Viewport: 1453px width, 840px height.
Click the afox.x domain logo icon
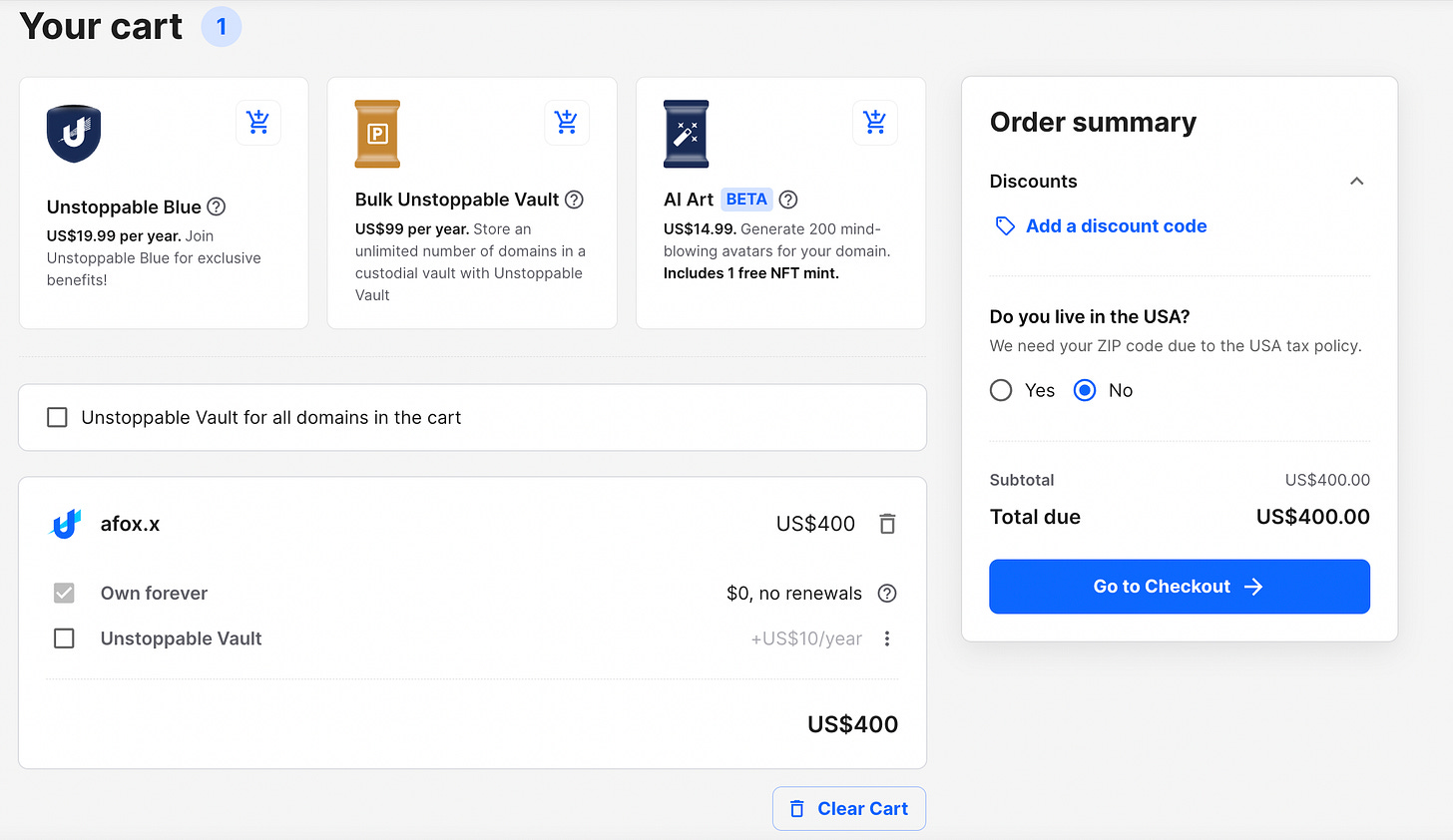click(x=66, y=524)
